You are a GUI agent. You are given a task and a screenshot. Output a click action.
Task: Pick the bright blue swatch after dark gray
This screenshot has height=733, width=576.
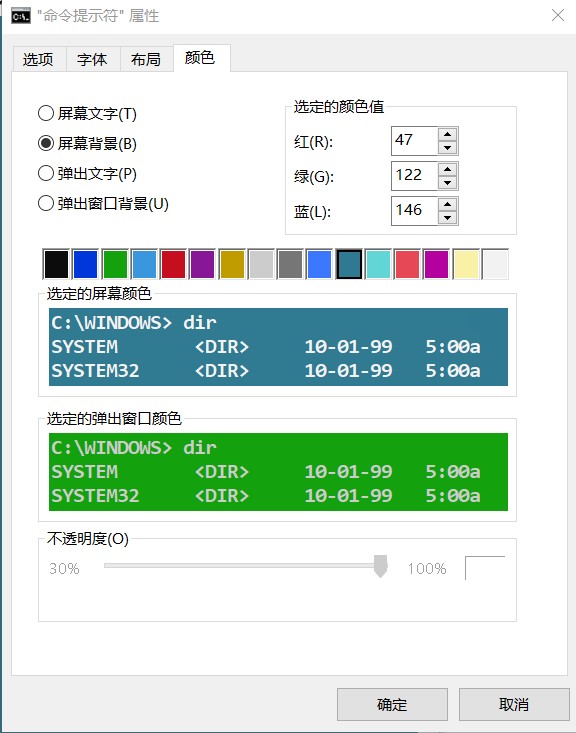(x=319, y=264)
